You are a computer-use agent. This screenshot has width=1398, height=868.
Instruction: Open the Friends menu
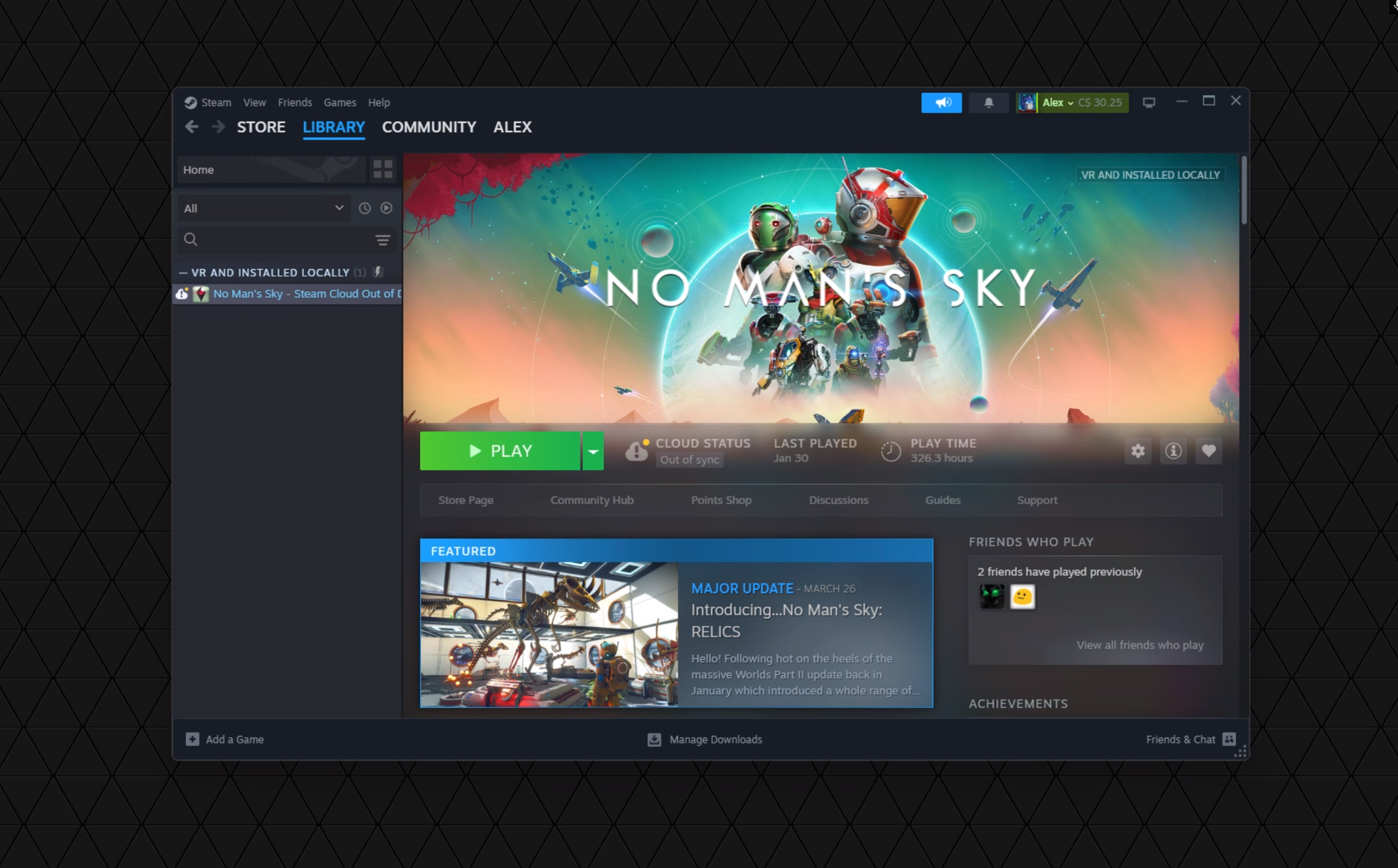tap(295, 103)
